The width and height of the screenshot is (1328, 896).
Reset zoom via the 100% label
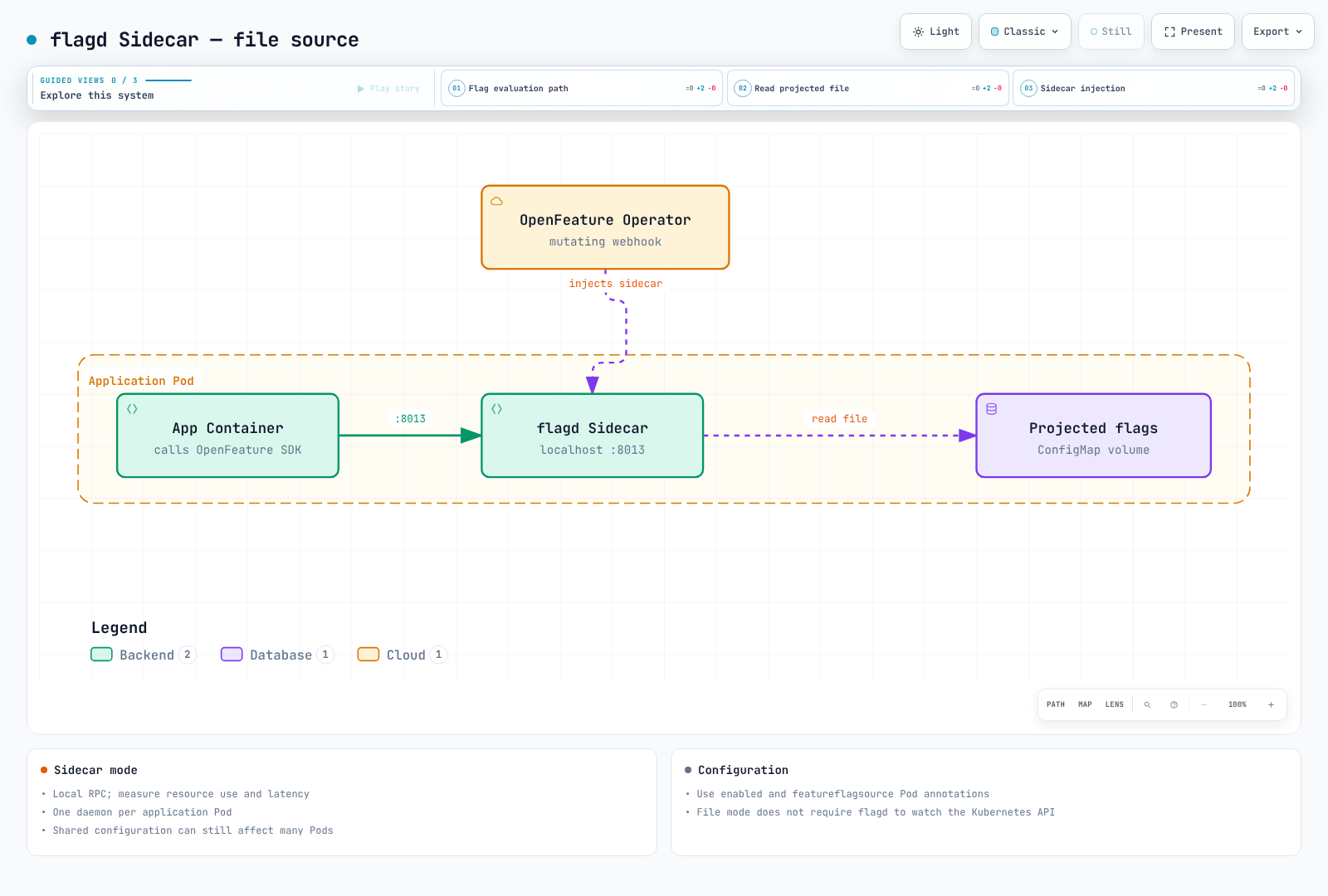point(1238,704)
